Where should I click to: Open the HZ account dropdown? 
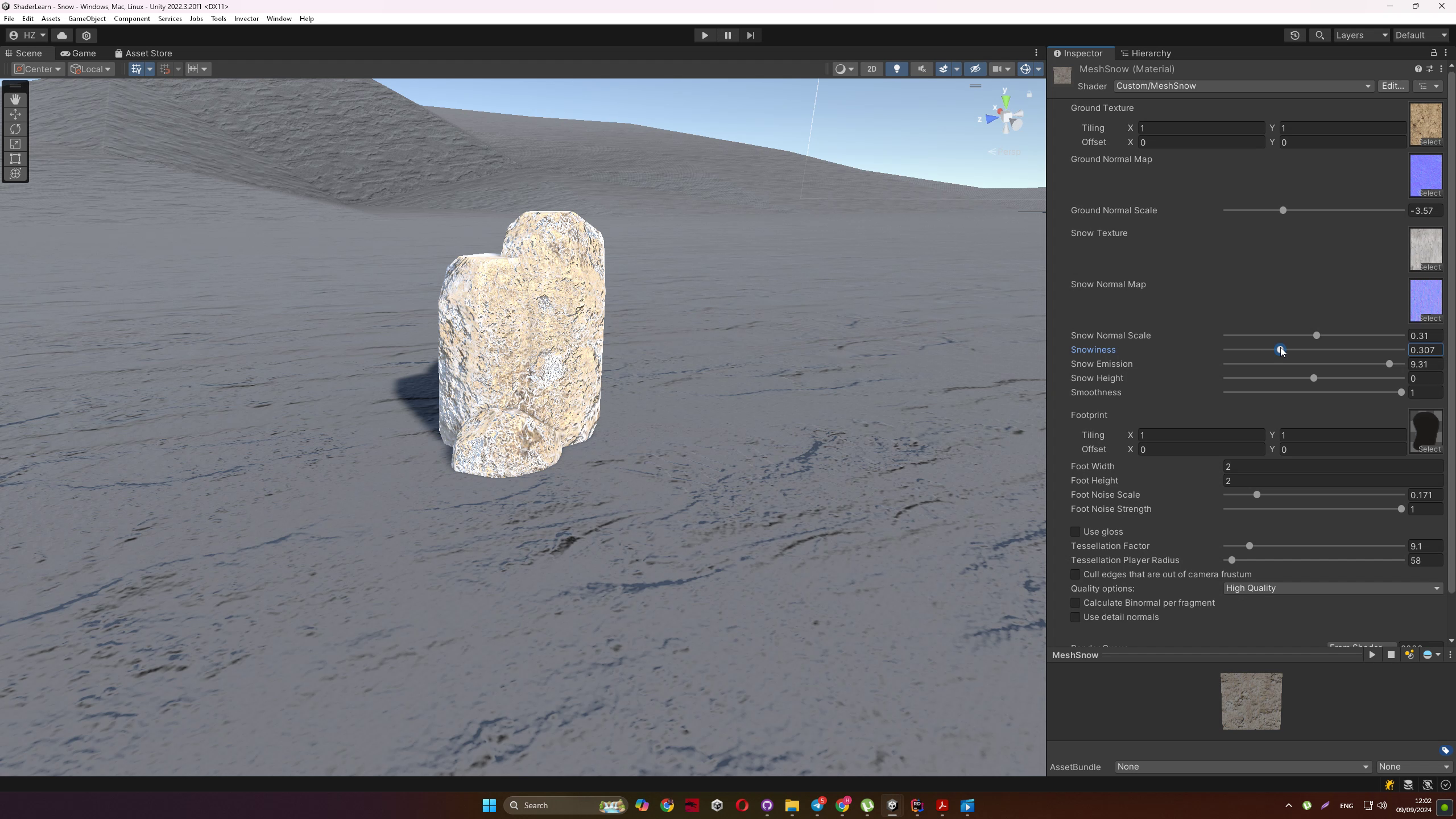point(28,35)
